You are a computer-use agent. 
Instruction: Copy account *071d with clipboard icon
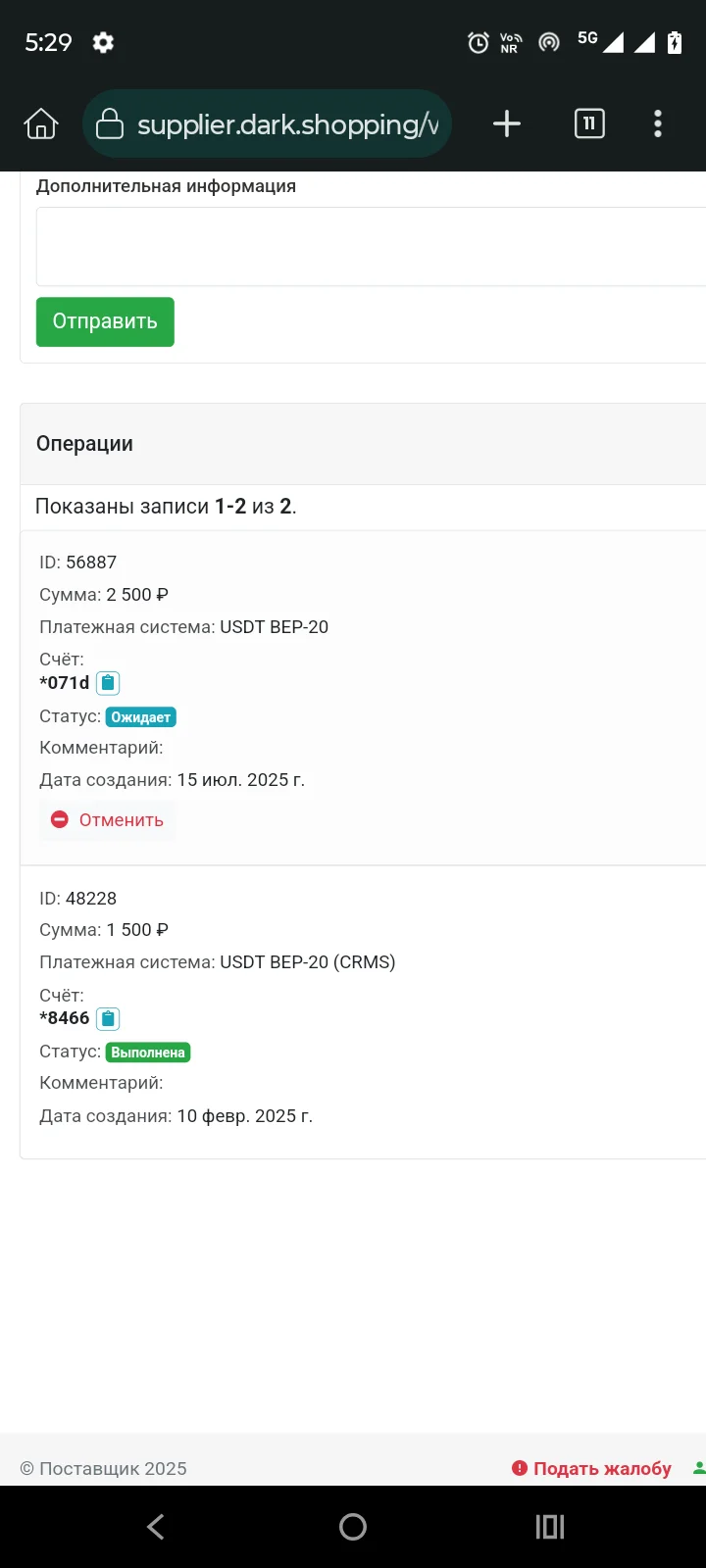[x=108, y=683]
